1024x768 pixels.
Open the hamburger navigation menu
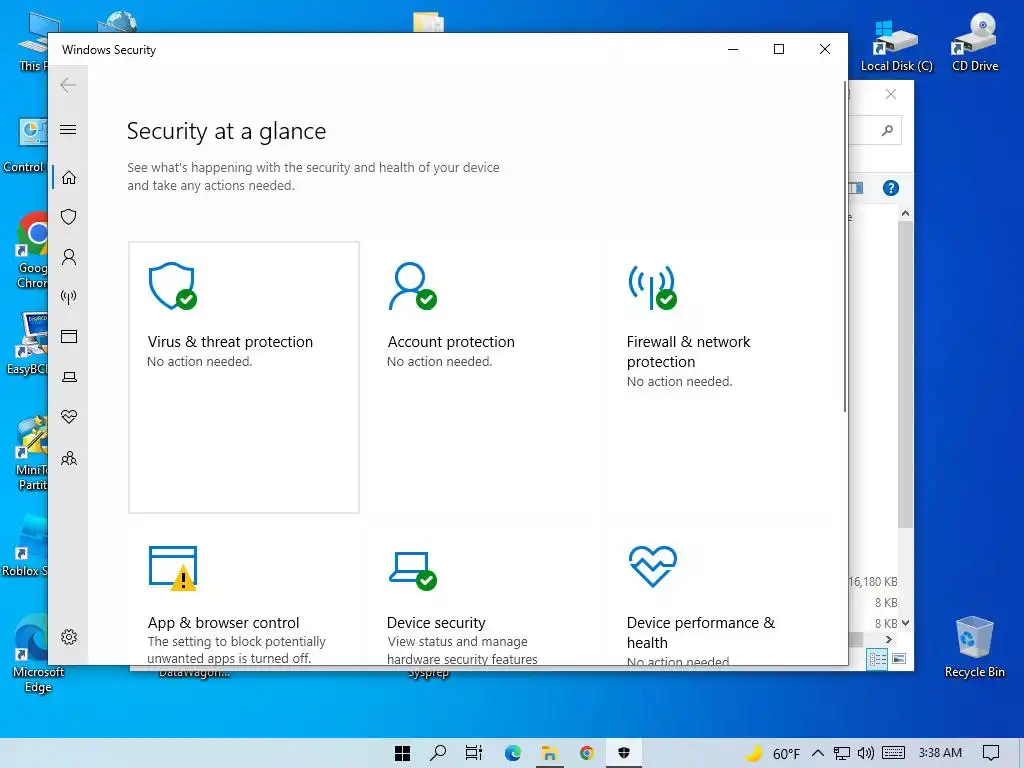[x=68, y=129]
